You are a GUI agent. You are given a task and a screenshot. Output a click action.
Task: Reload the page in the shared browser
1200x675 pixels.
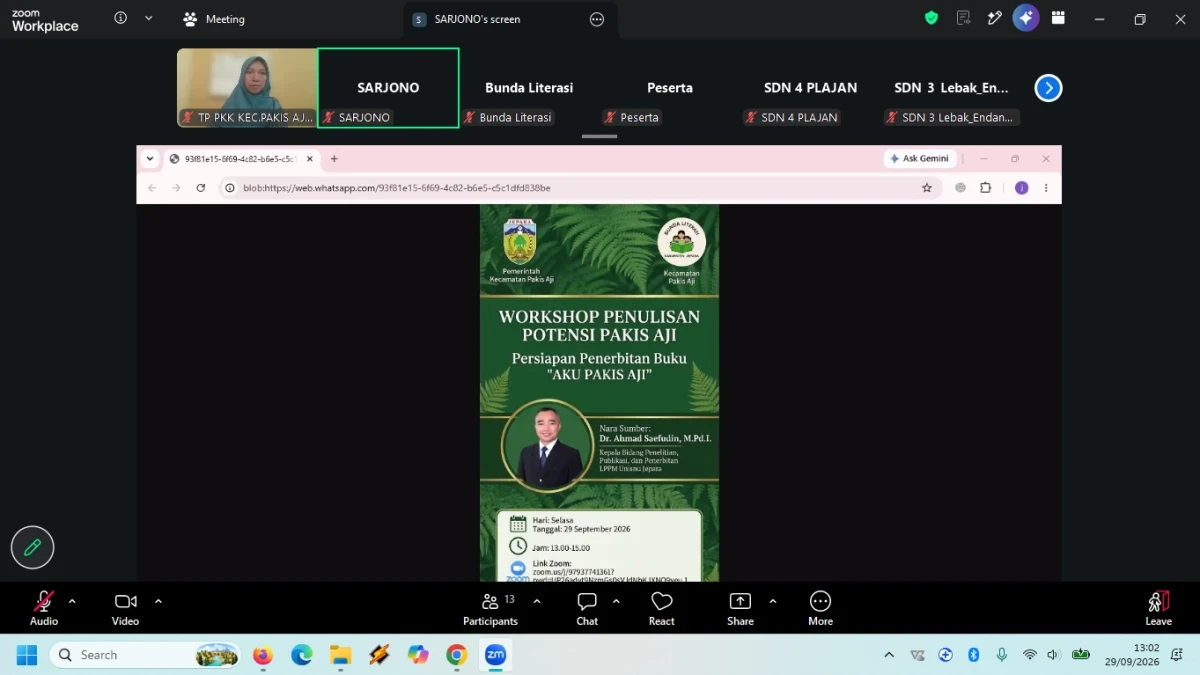[200, 188]
